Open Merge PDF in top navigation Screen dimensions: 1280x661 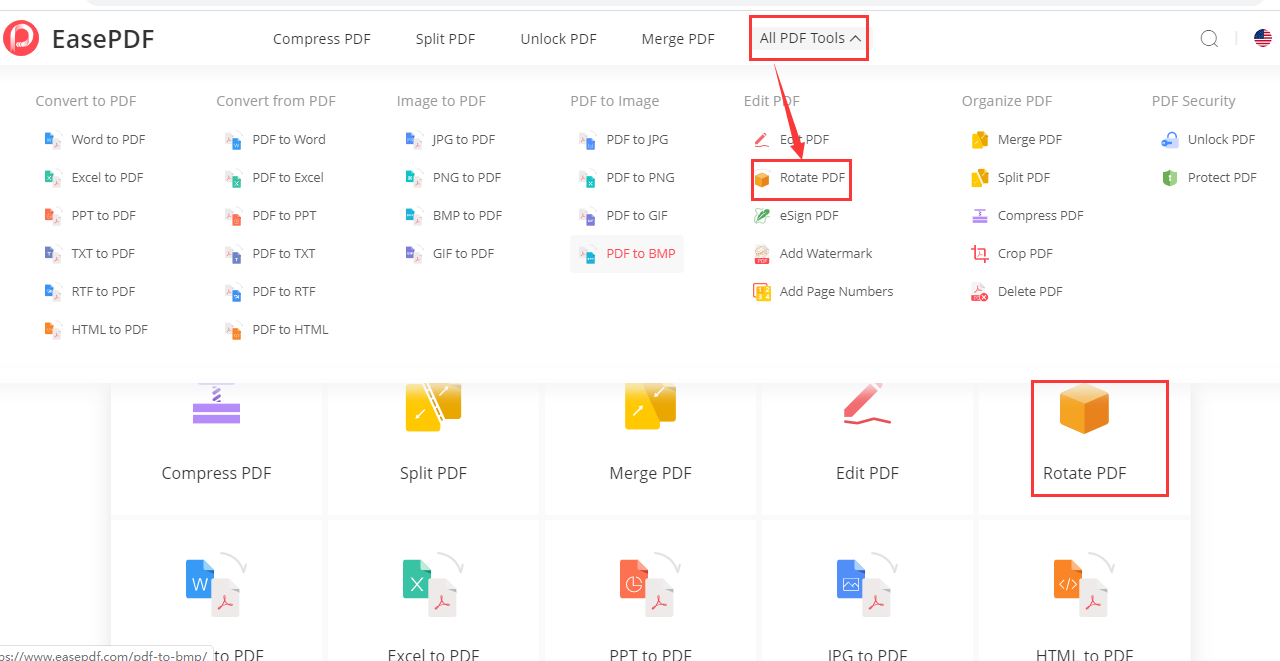coord(678,39)
